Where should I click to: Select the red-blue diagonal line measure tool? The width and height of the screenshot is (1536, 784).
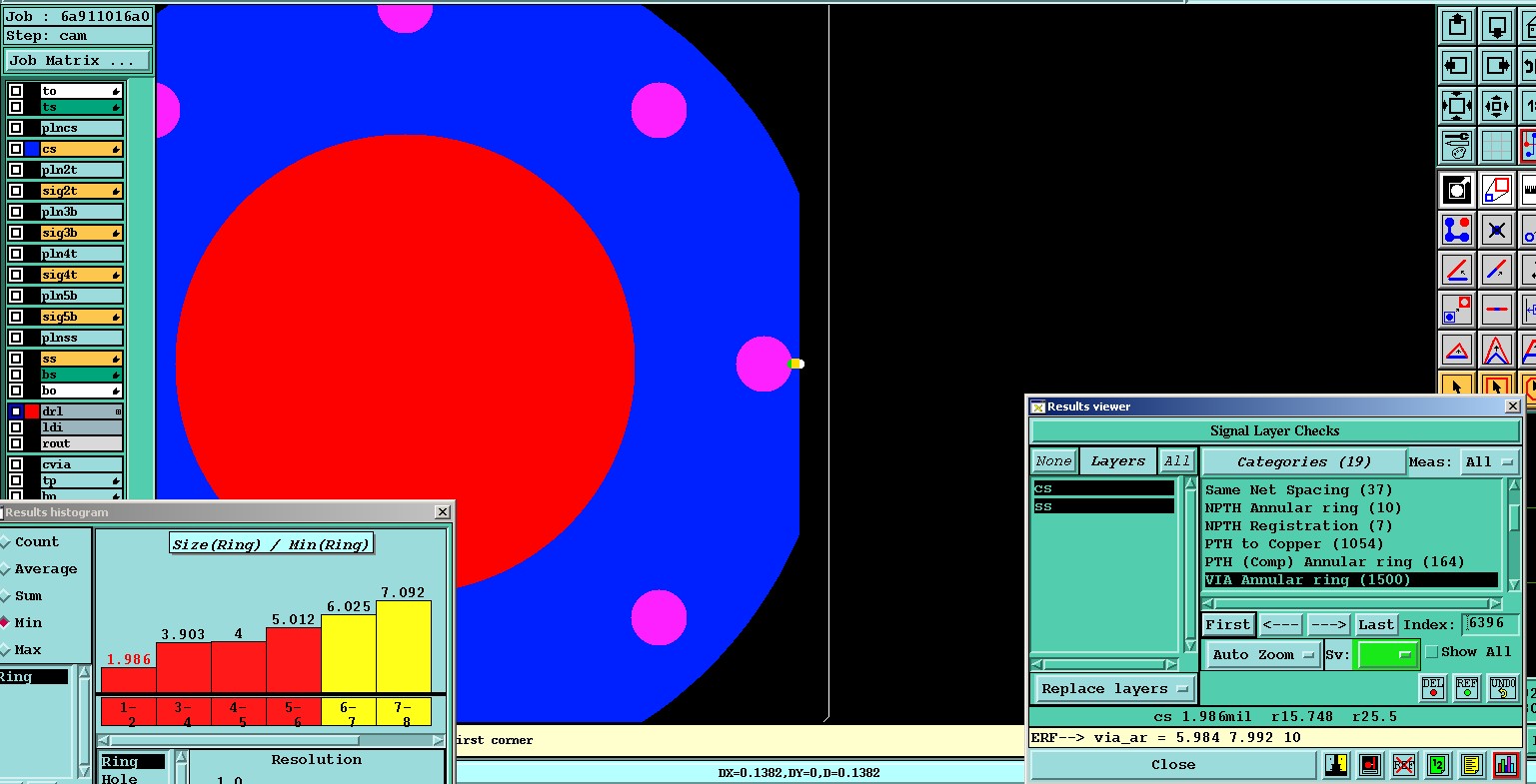[1496, 270]
